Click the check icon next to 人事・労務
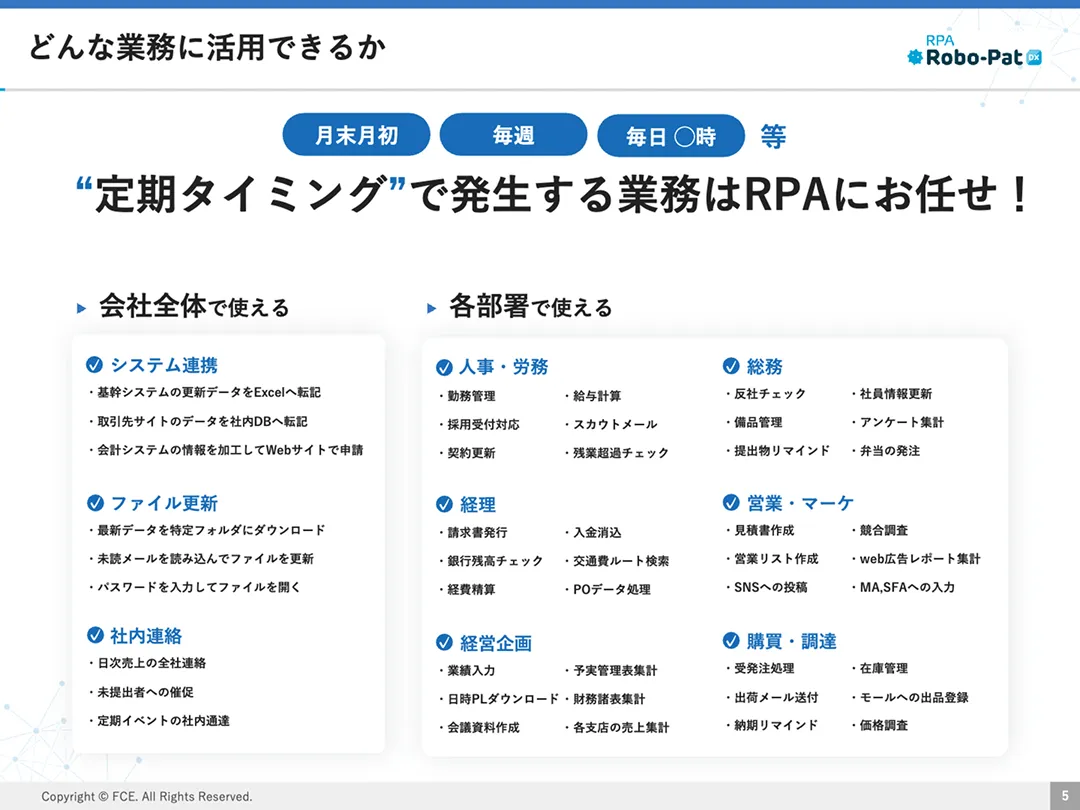This screenshot has height=810, width=1080. coord(444,367)
